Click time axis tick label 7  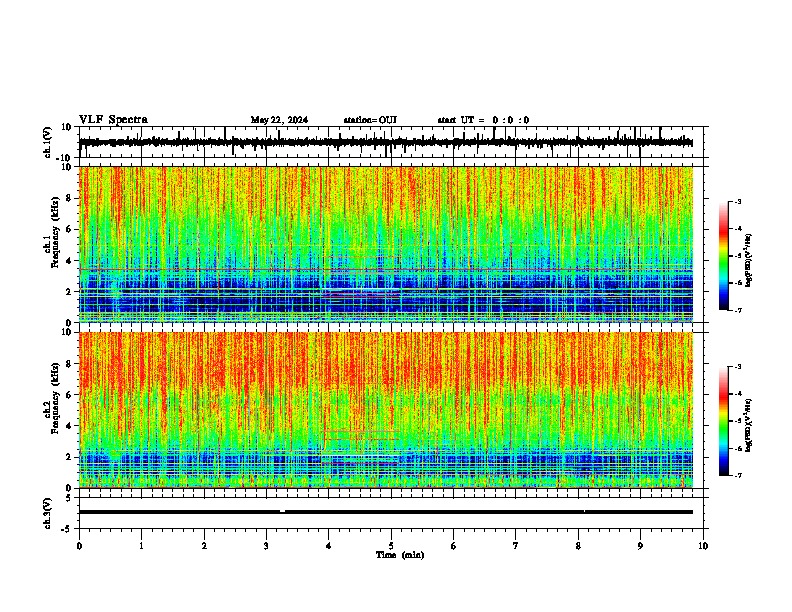click(516, 546)
